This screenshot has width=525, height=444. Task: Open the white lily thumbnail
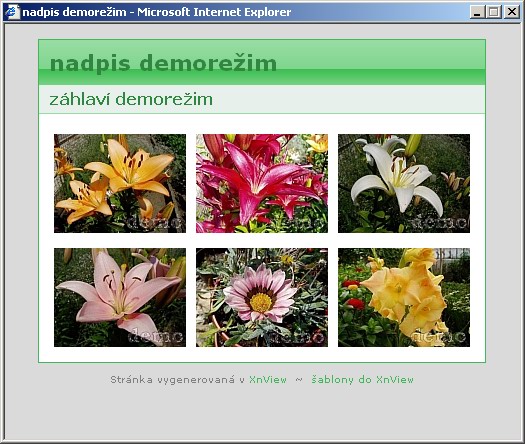click(404, 183)
